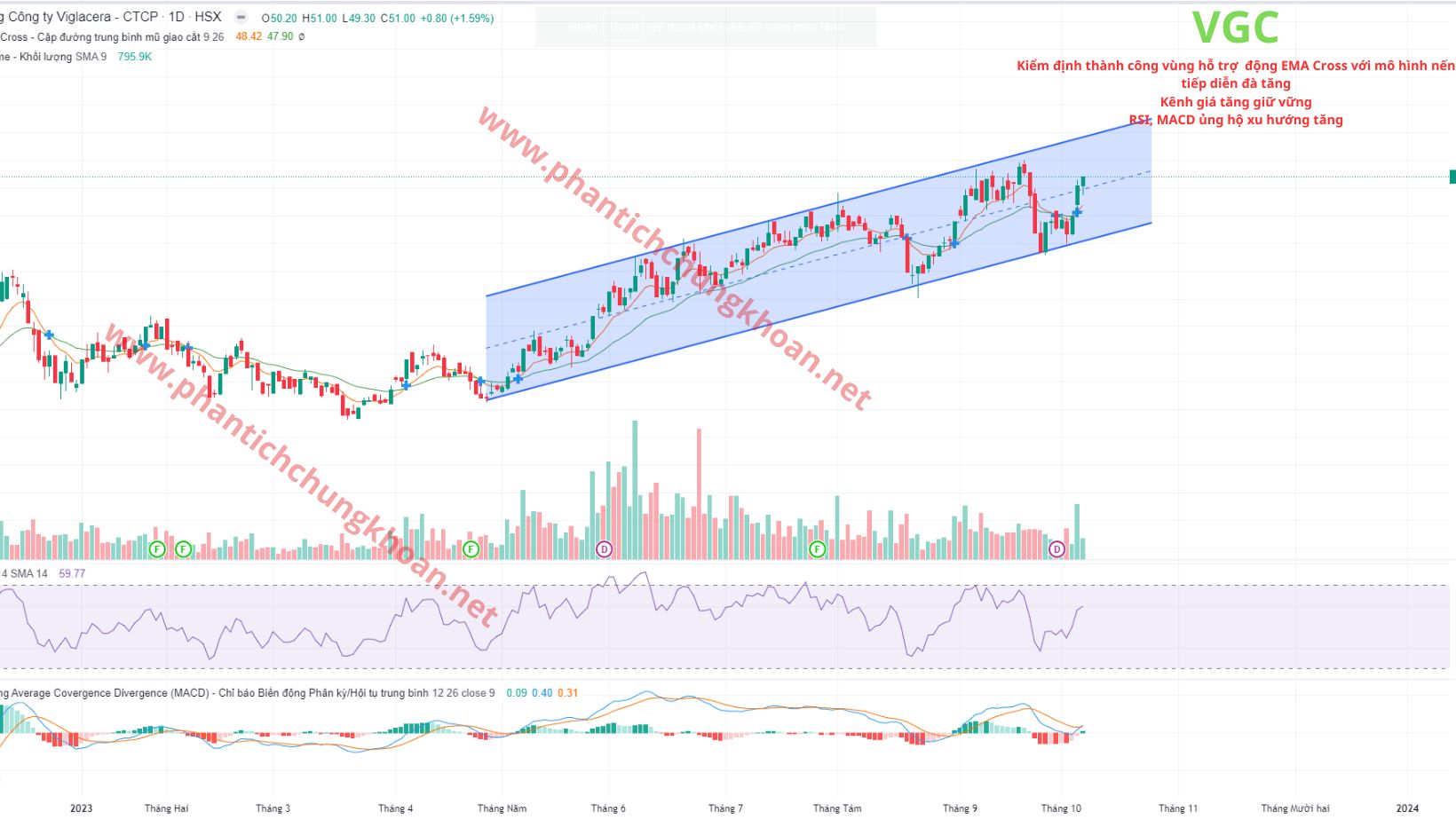Click the Tháng 4 time axis label
This screenshot has height=820, width=1456.
[x=395, y=808]
